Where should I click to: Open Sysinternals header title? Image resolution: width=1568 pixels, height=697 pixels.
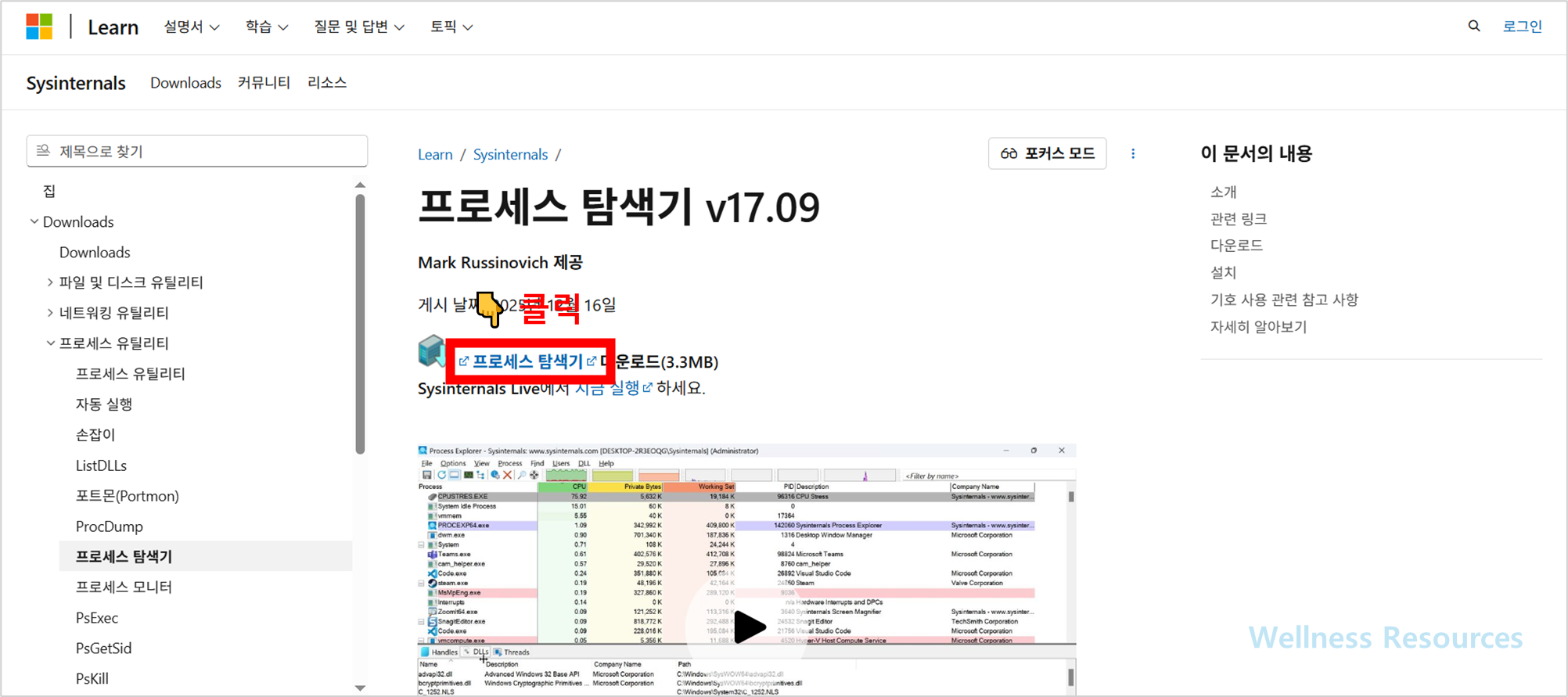click(x=76, y=83)
